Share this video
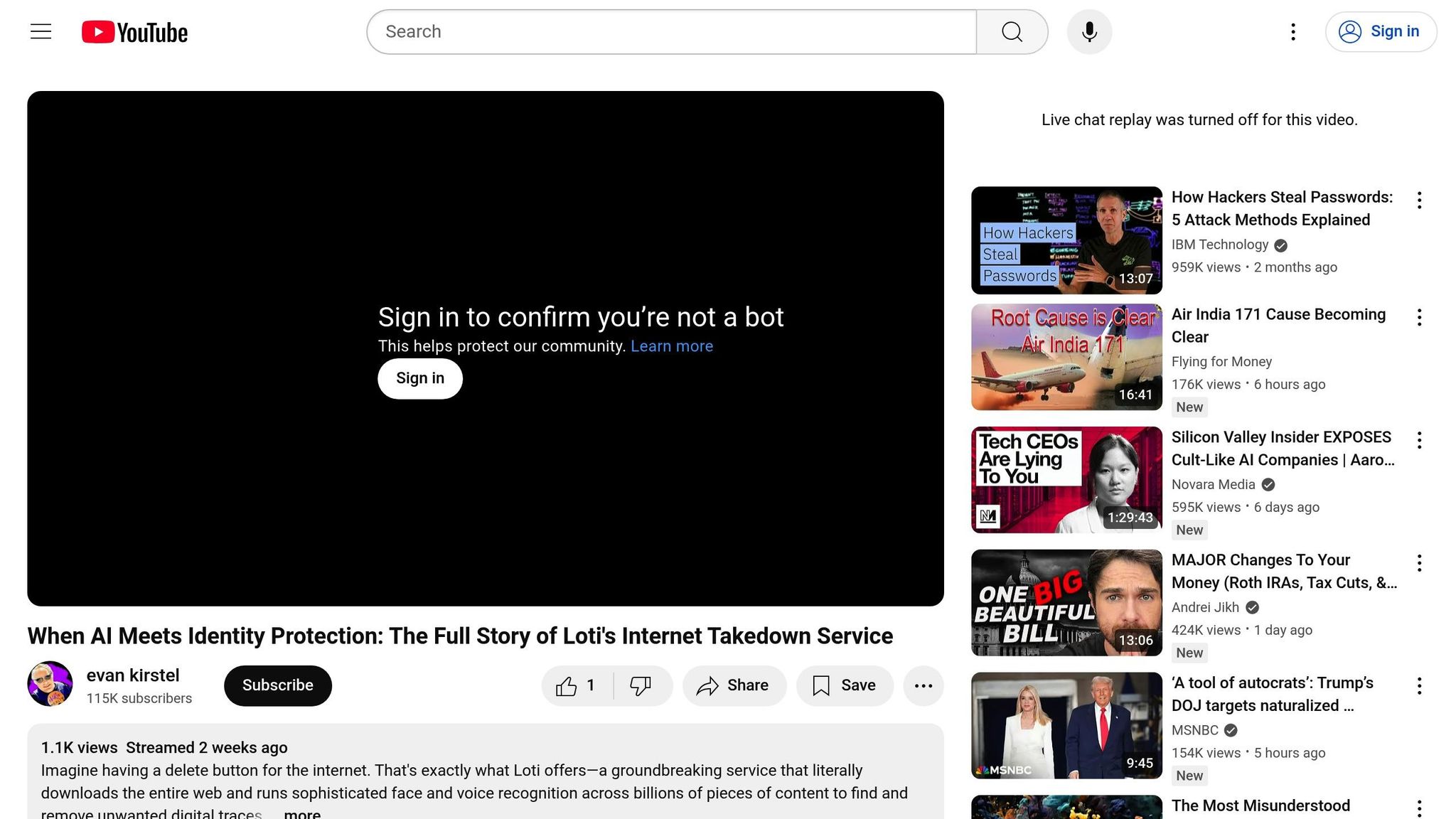1456x819 pixels. click(x=734, y=685)
